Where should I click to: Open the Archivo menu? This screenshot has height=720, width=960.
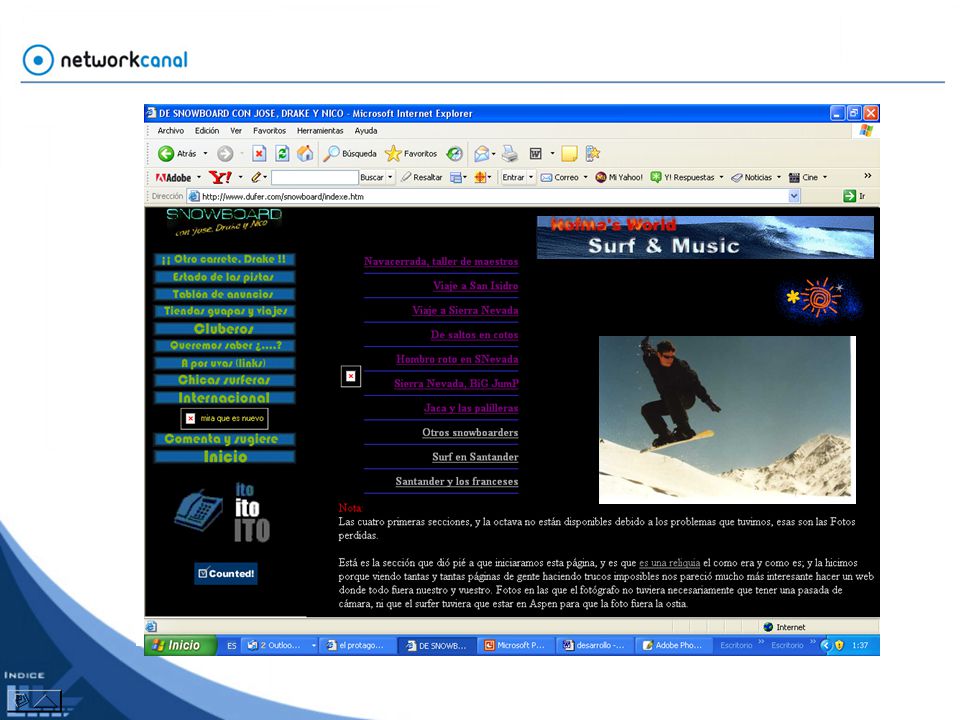(x=170, y=130)
